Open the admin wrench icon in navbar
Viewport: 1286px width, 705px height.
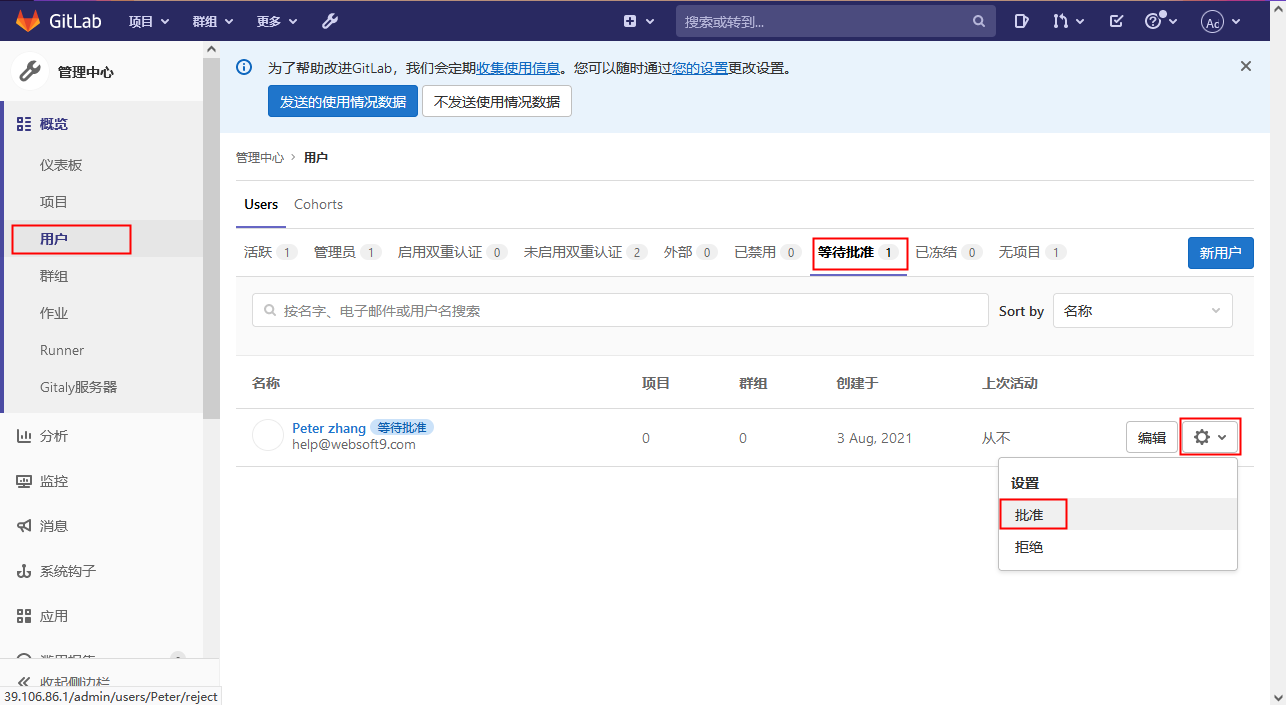point(330,21)
